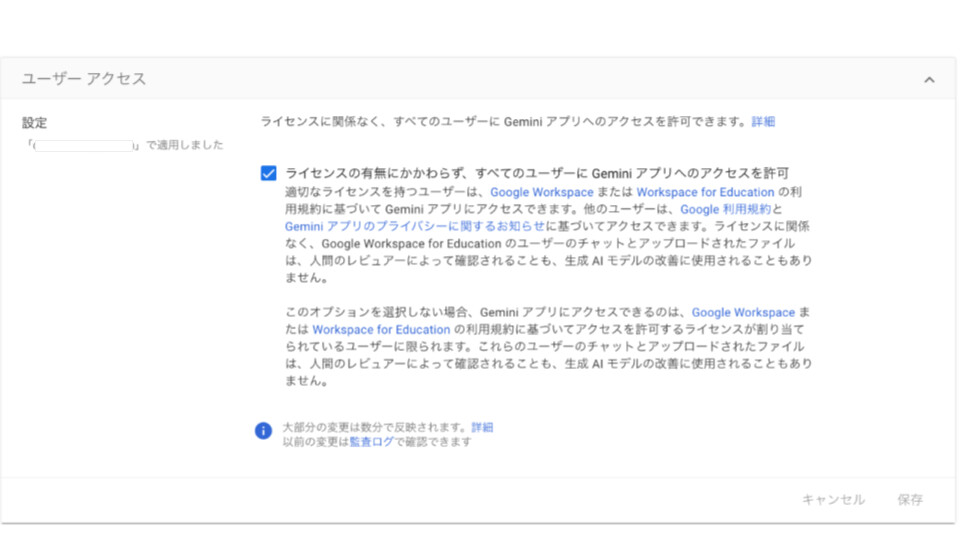
Task: Click the キャンセル button
Action: pos(833,500)
